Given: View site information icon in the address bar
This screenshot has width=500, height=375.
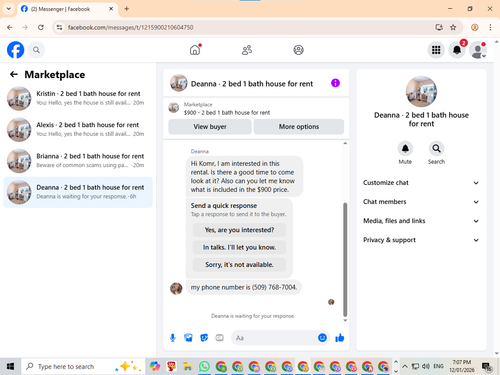Looking at the screenshot, I should tap(59, 27).
